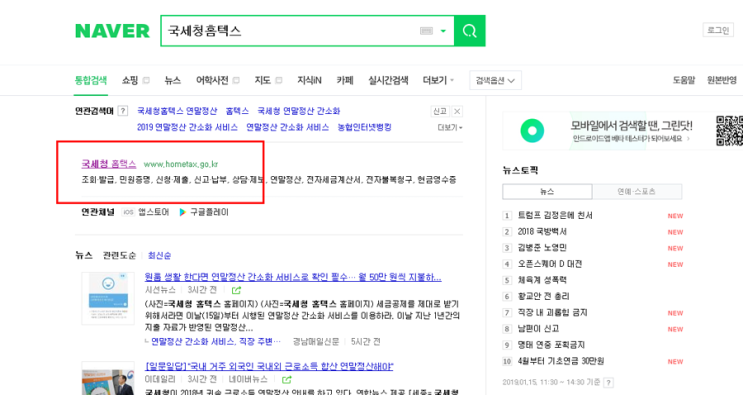Open the 국세청 홈택스 site link
The height and width of the screenshot is (395, 743).
pyautogui.click(x=109, y=164)
